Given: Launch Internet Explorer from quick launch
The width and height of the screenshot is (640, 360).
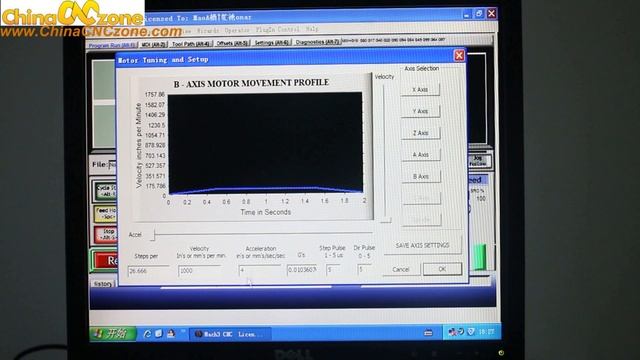Looking at the screenshot, I should 147,334.
